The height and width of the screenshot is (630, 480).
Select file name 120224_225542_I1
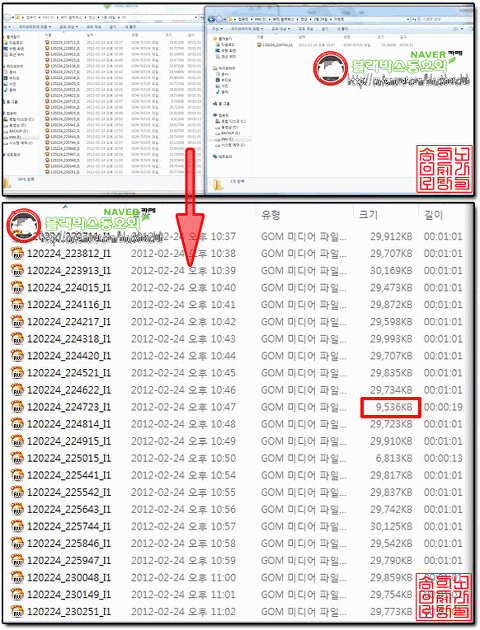pyautogui.click(x=69, y=492)
